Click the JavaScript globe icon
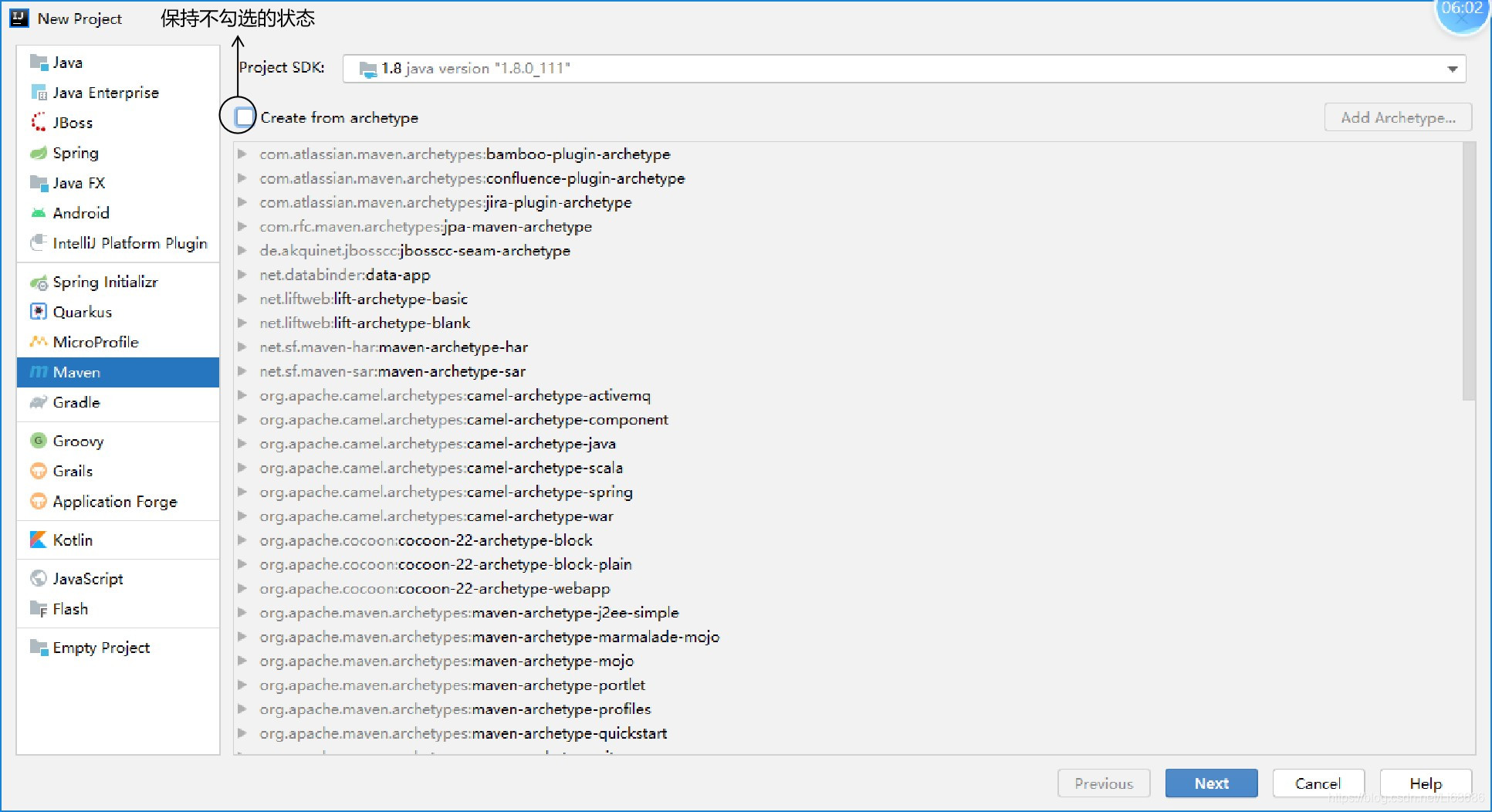 pyautogui.click(x=38, y=579)
